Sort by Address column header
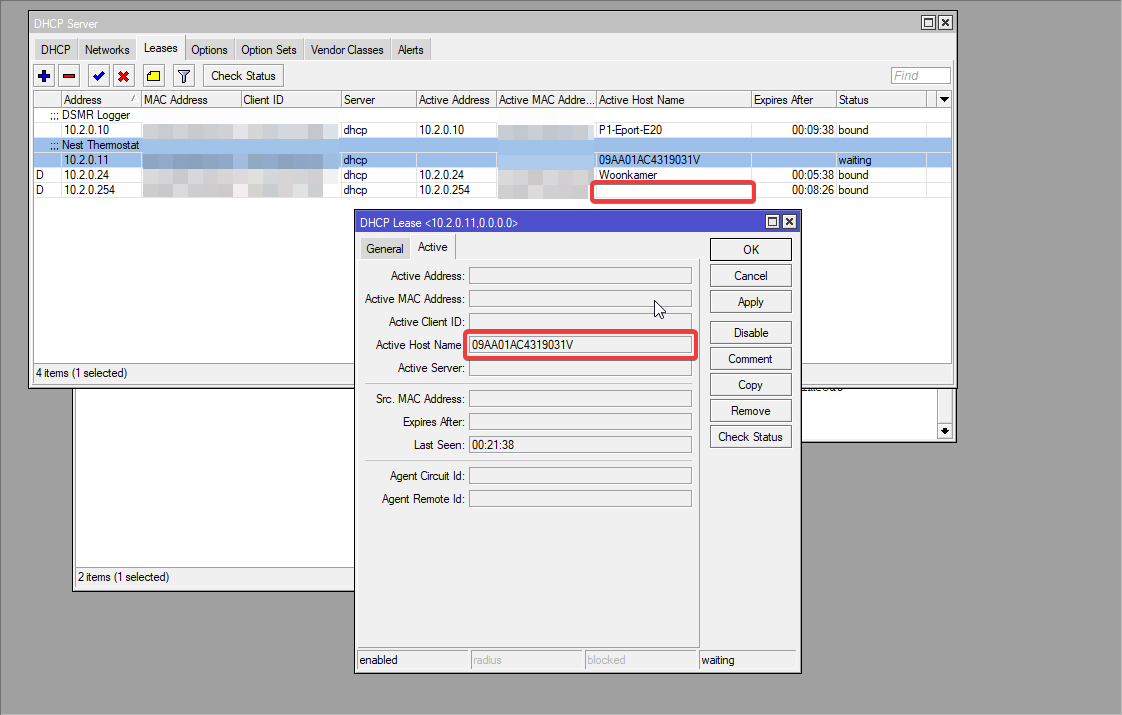Screen dimensions: 1122x715 click(x=100, y=99)
